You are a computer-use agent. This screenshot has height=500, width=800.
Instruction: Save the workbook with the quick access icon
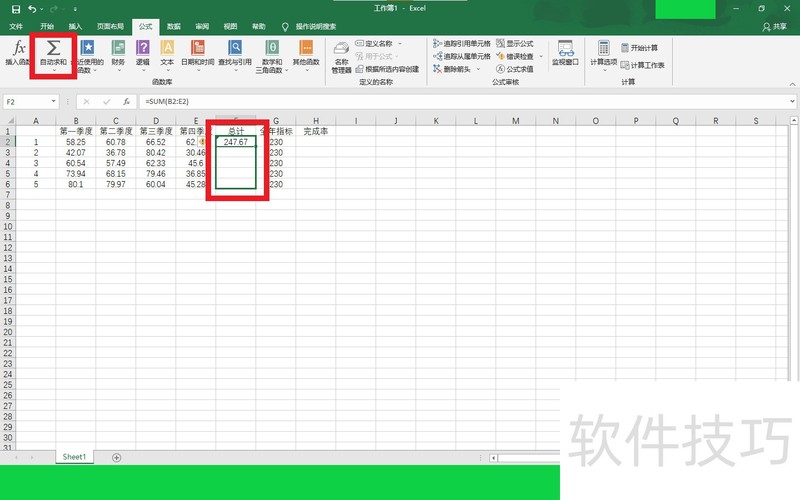[x=16, y=9]
